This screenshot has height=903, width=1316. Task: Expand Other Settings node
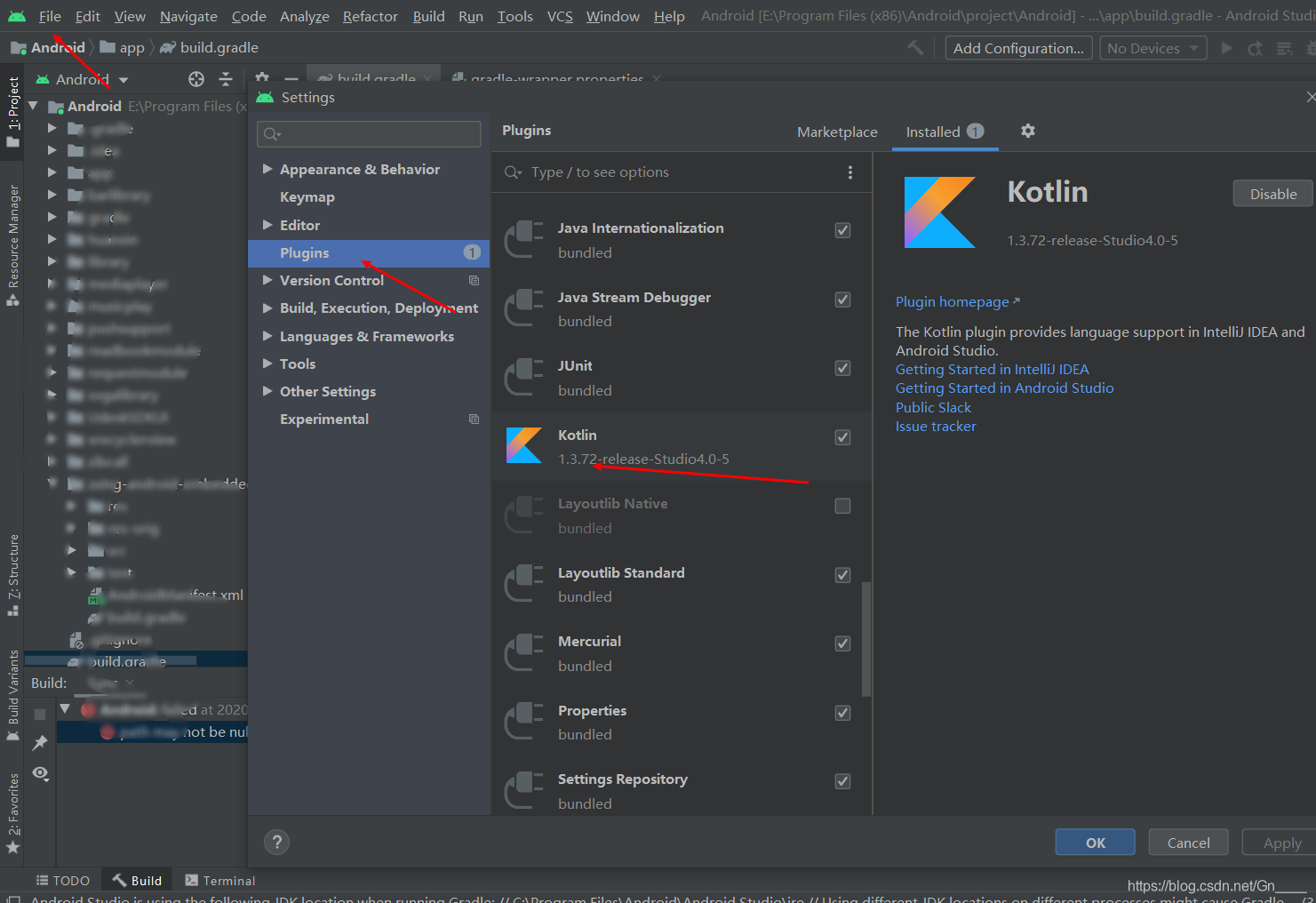point(267,391)
